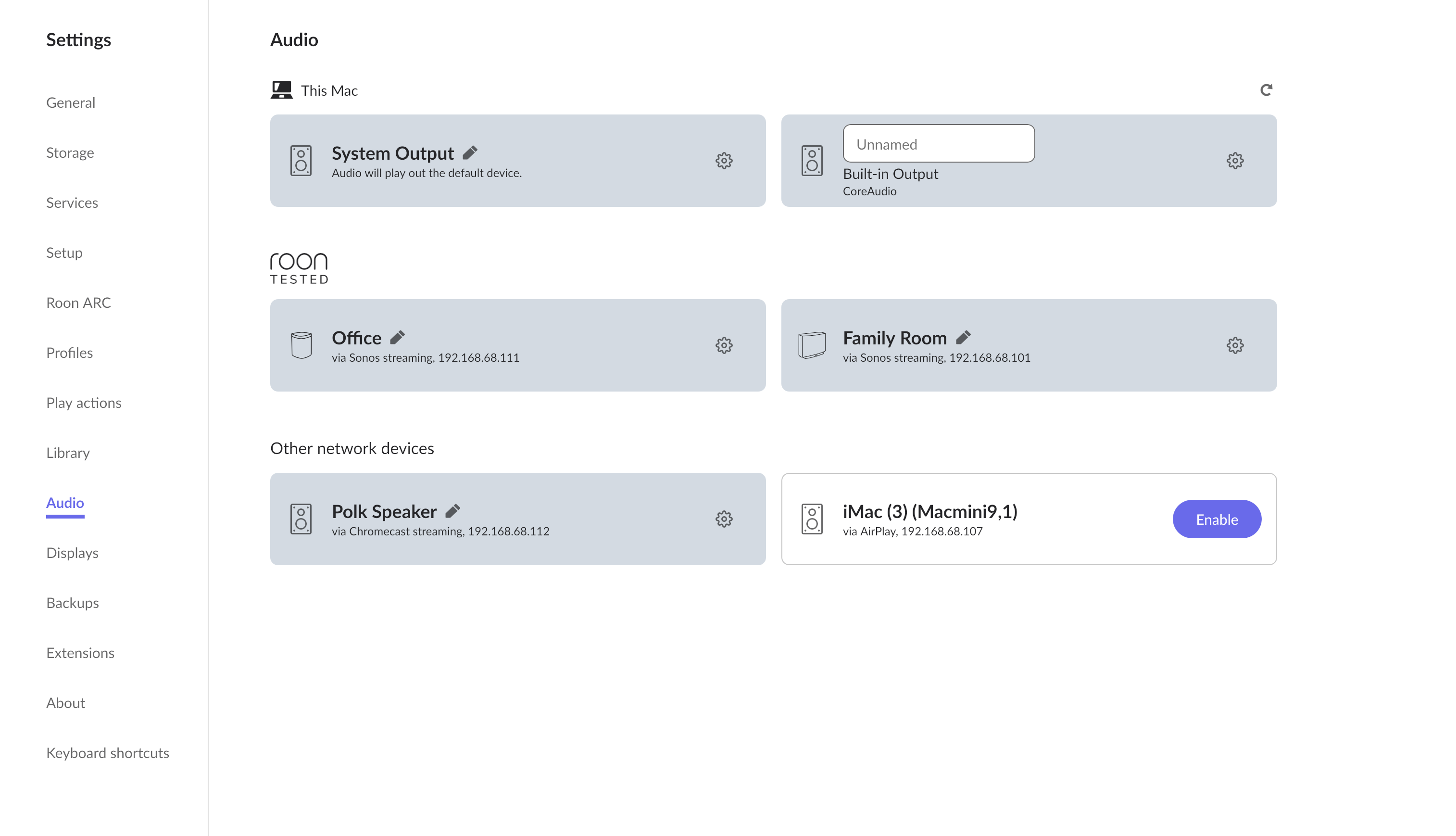Open System Output settings gear
Image resolution: width=1456 pixels, height=836 pixels.
[x=724, y=161]
